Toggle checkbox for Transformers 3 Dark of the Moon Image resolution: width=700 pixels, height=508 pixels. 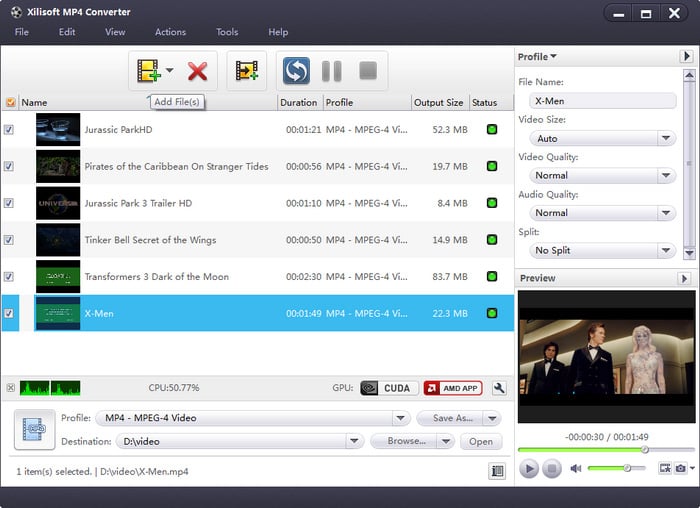click(9, 277)
